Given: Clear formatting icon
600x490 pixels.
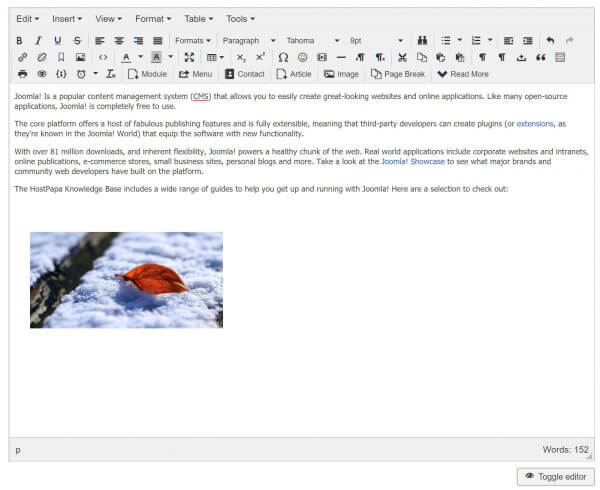Looking at the screenshot, I should point(111,74).
